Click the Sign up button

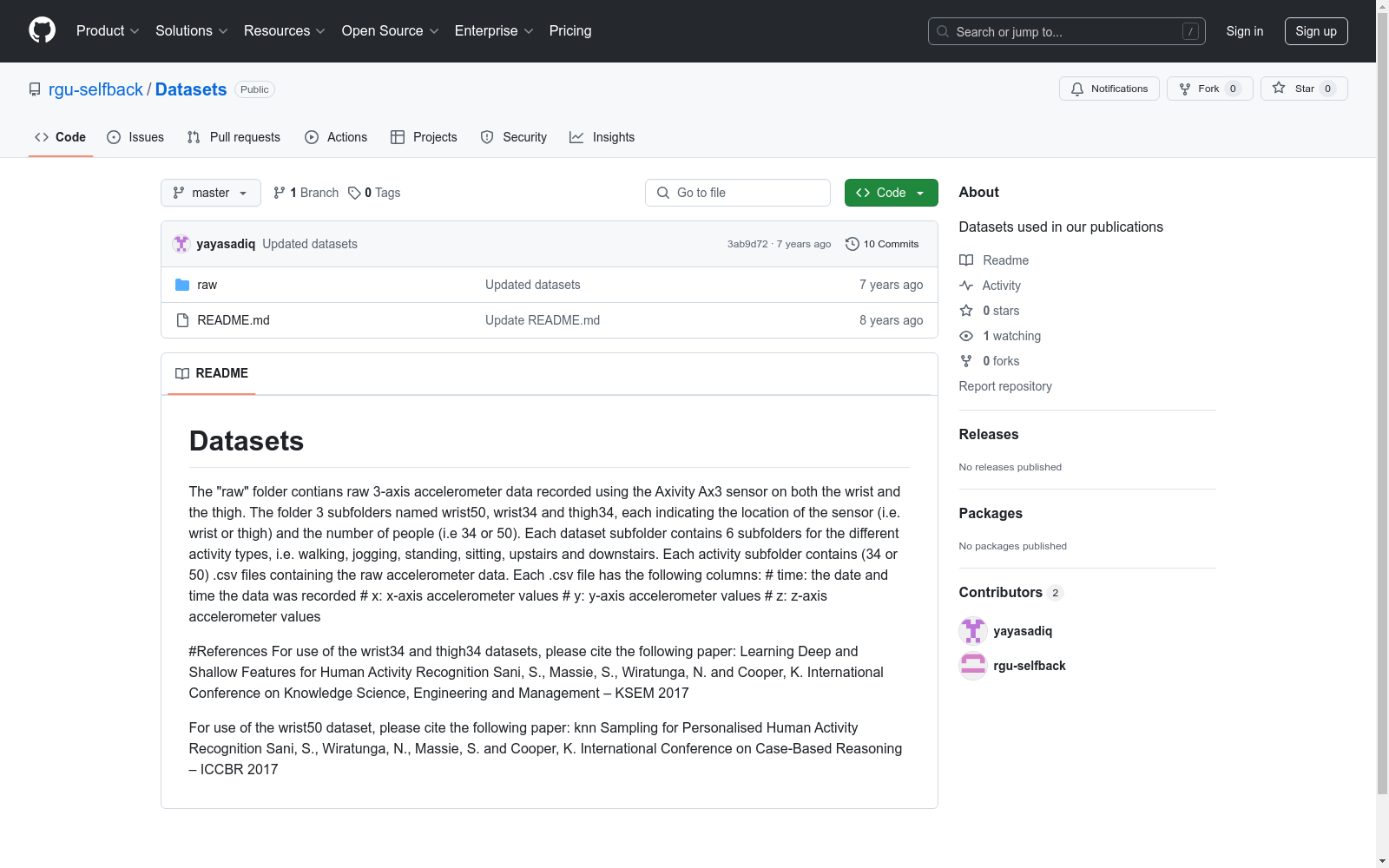(x=1315, y=31)
